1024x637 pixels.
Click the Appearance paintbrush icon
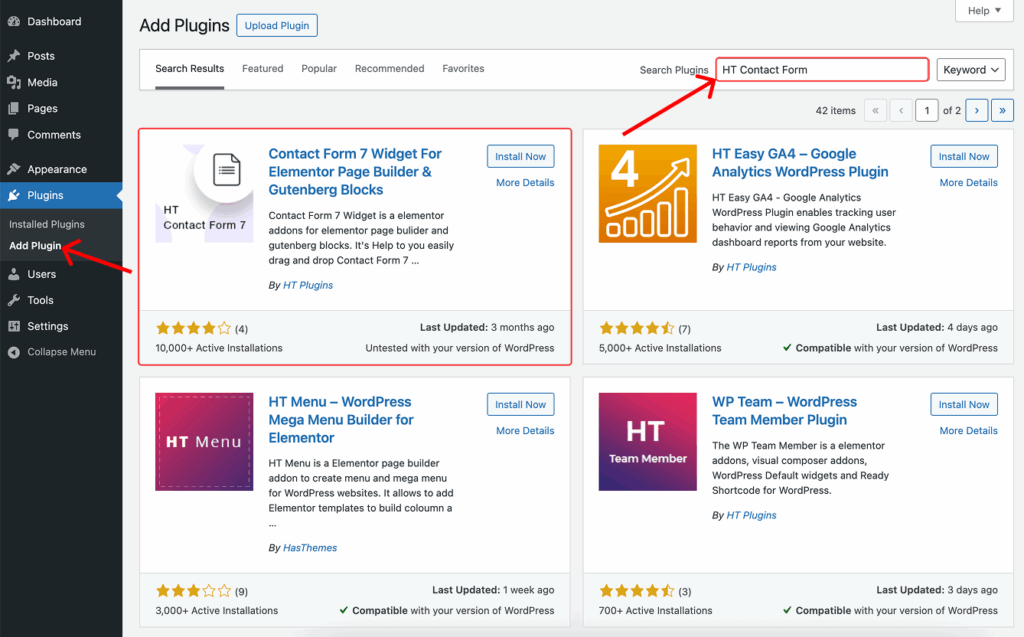point(13,169)
